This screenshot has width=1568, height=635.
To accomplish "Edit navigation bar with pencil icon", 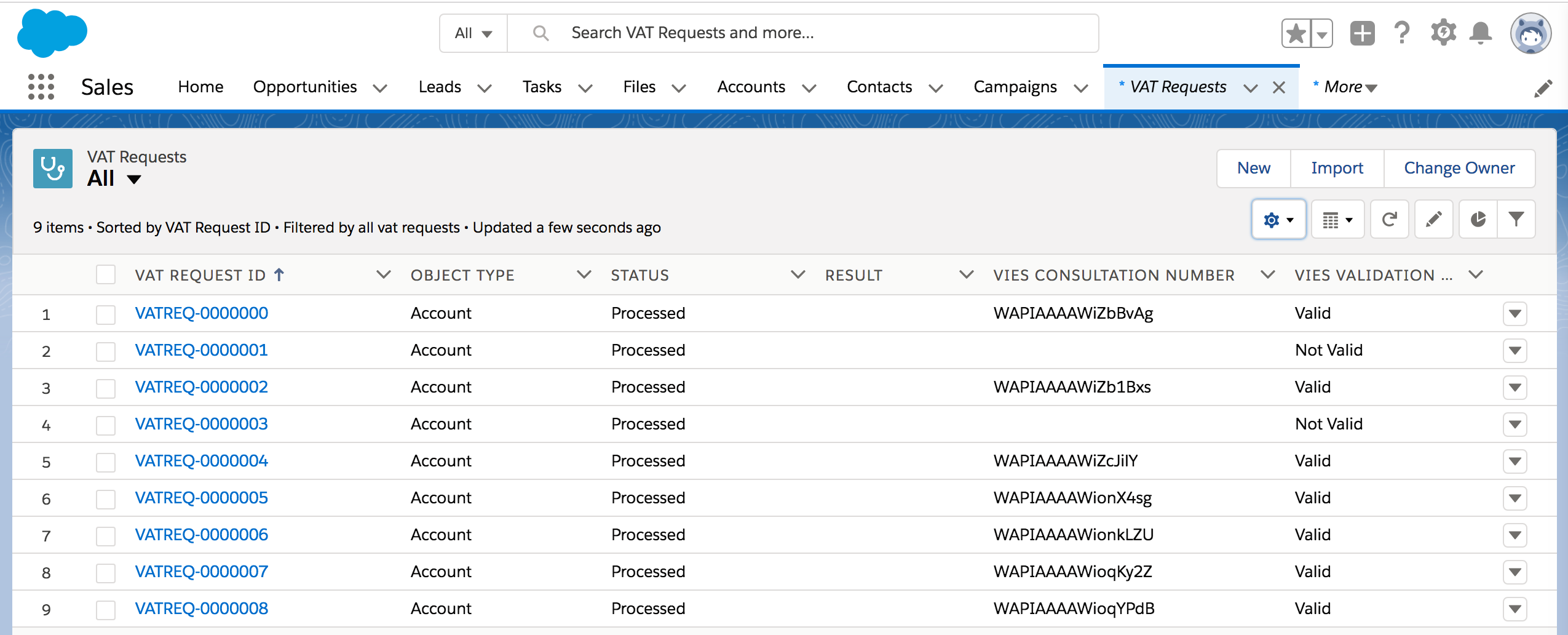I will coord(1543,88).
